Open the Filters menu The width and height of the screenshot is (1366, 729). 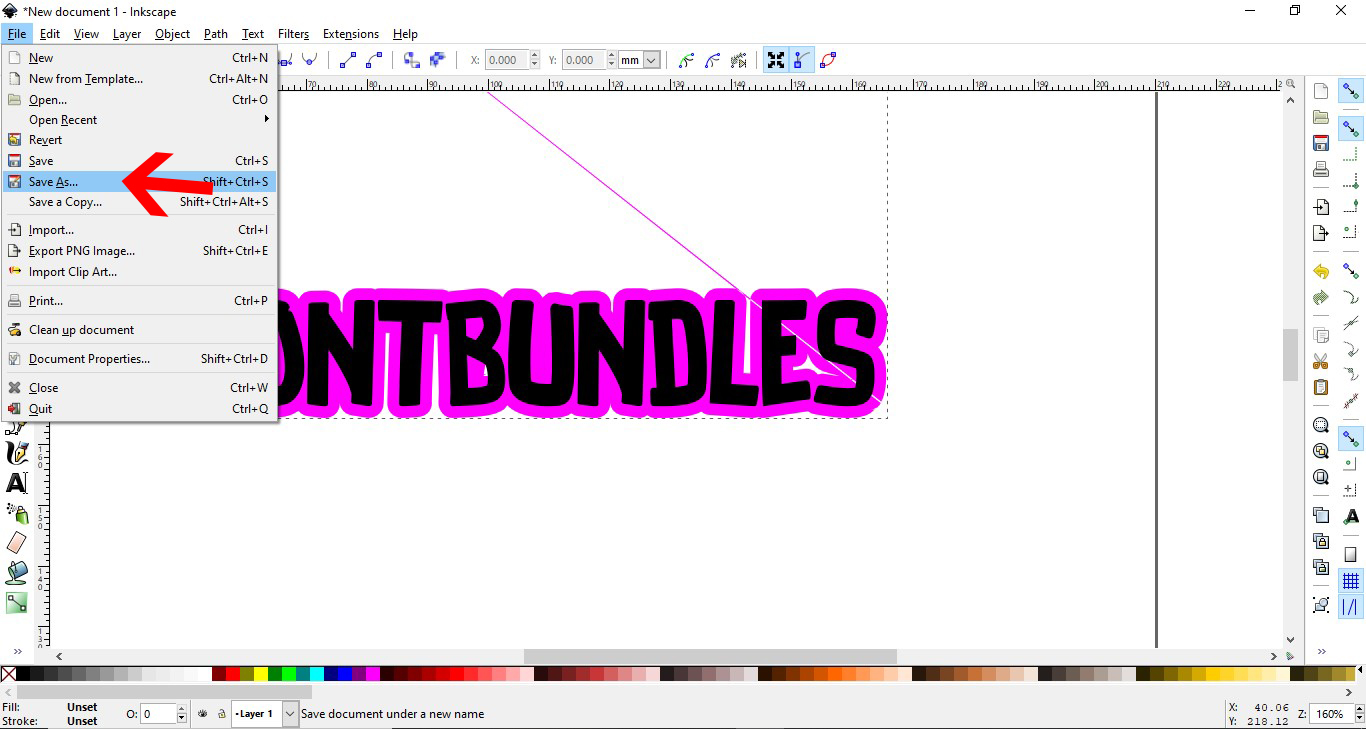[293, 34]
